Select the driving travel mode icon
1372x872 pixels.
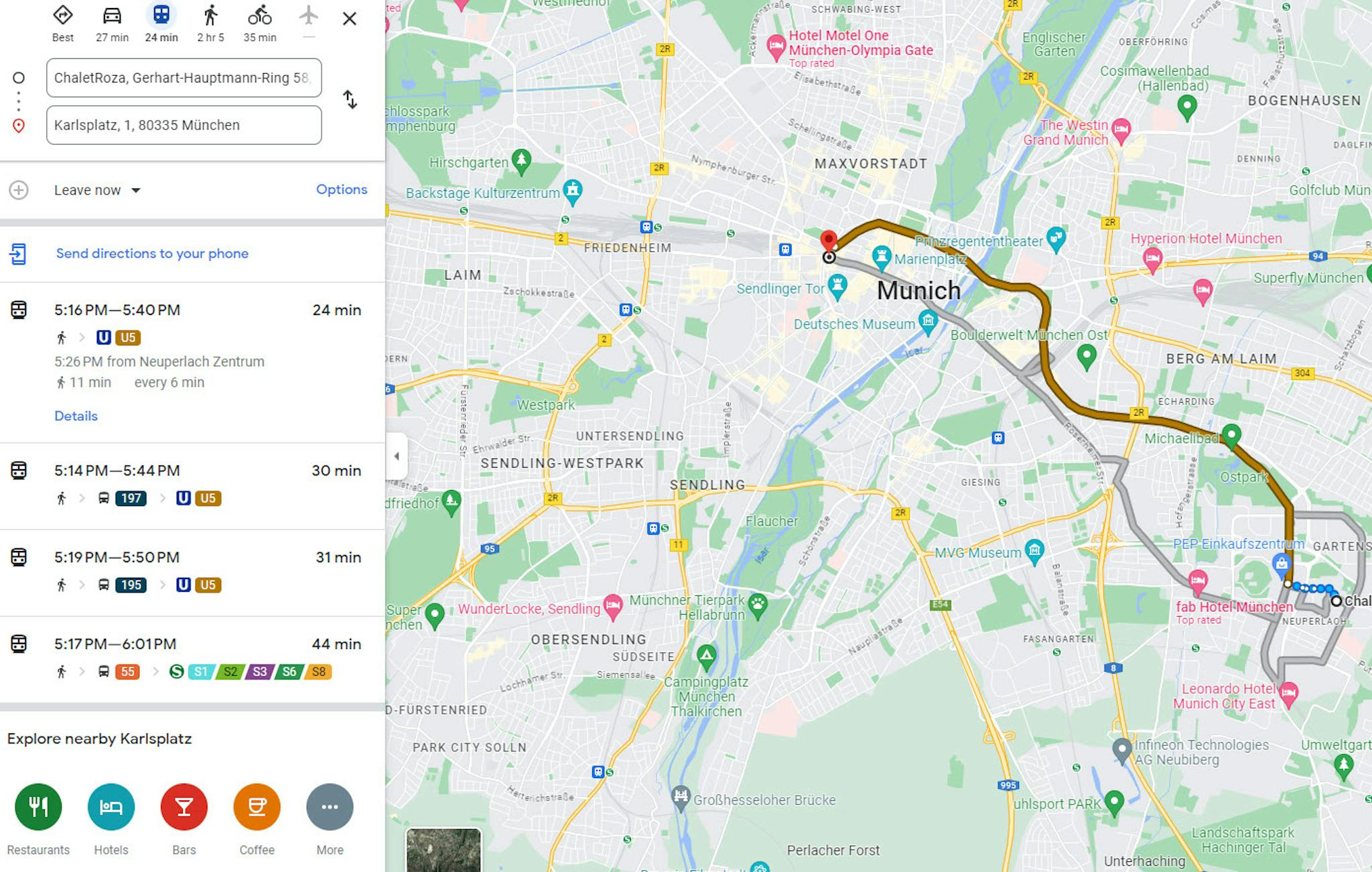[x=112, y=15]
